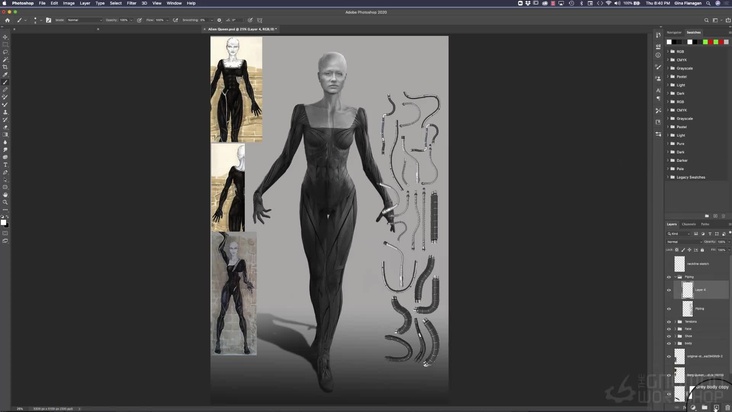This screenshot has height=412, width=732.
Task: Click the Alien Queen.psd document tab
Action: point(242,29)
